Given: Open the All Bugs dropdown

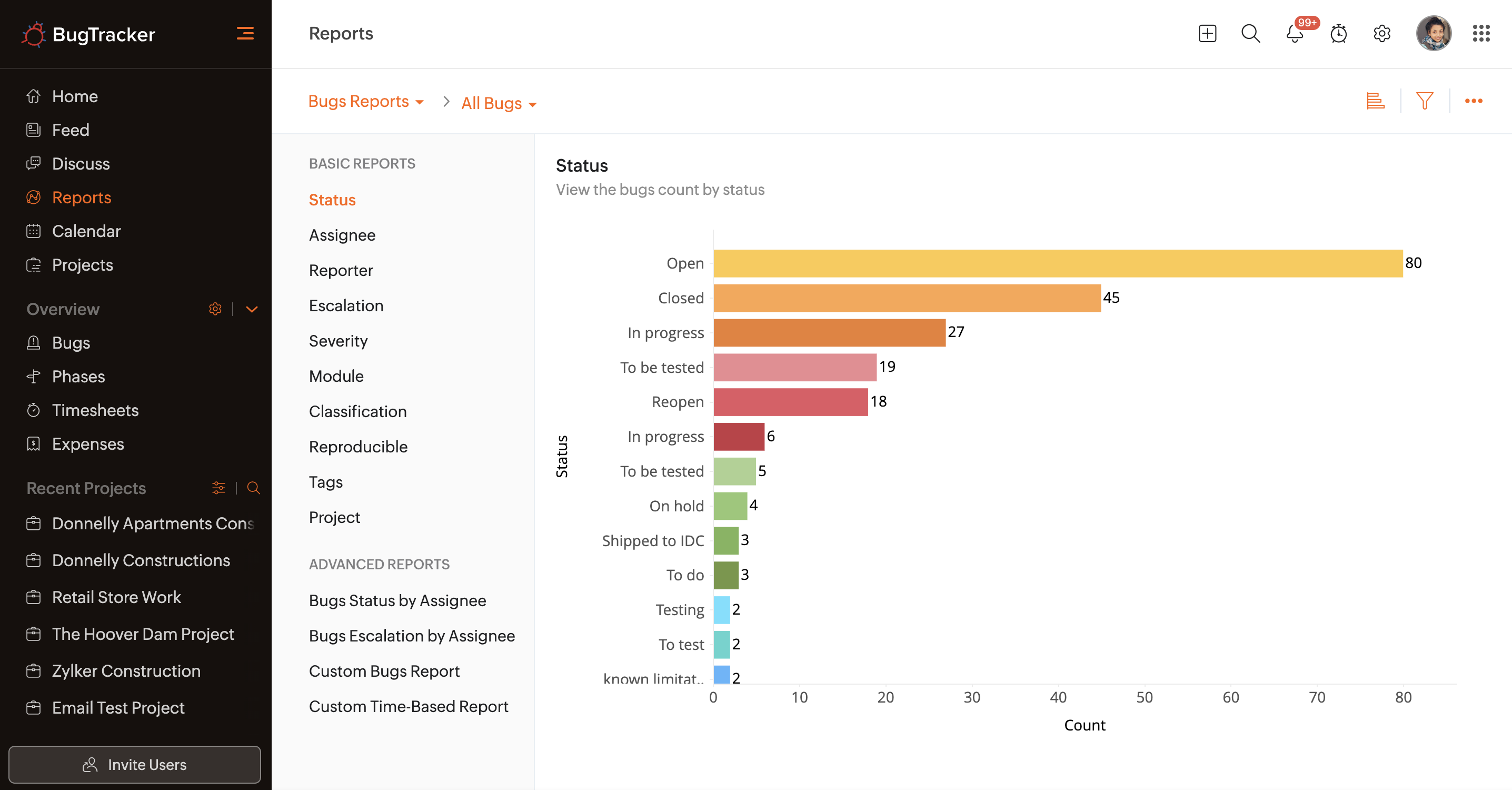Looking at the screenshot, I should tap(499, 103).
